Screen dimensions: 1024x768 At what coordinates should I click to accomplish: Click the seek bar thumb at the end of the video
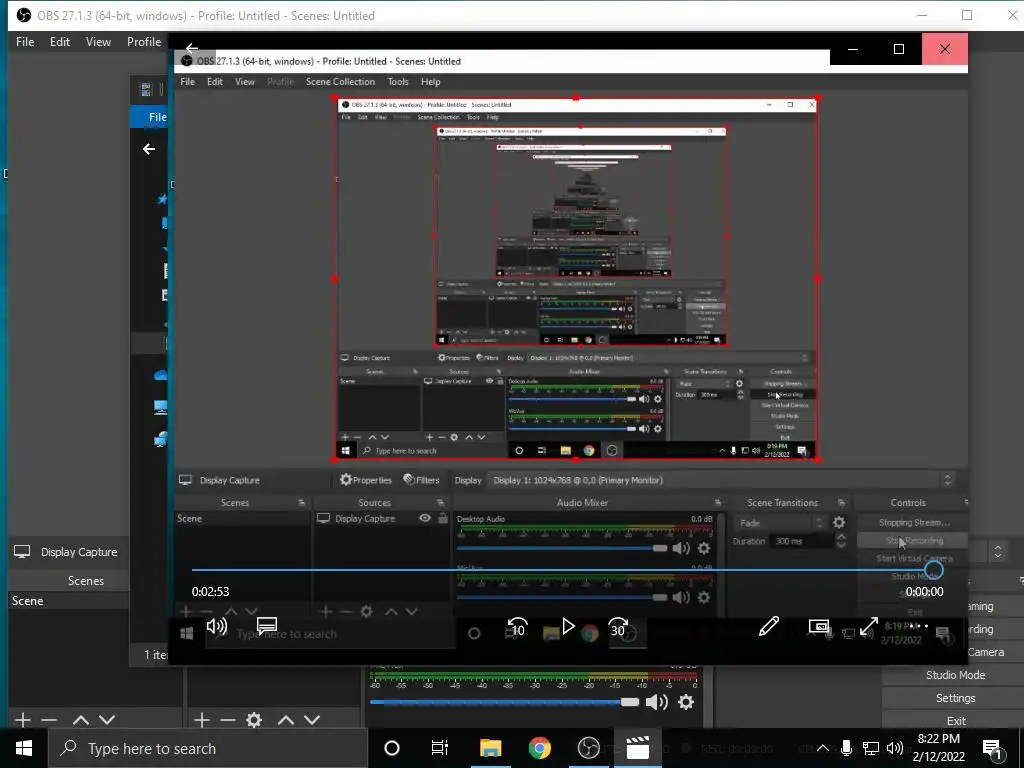click(x=934, y=570)
